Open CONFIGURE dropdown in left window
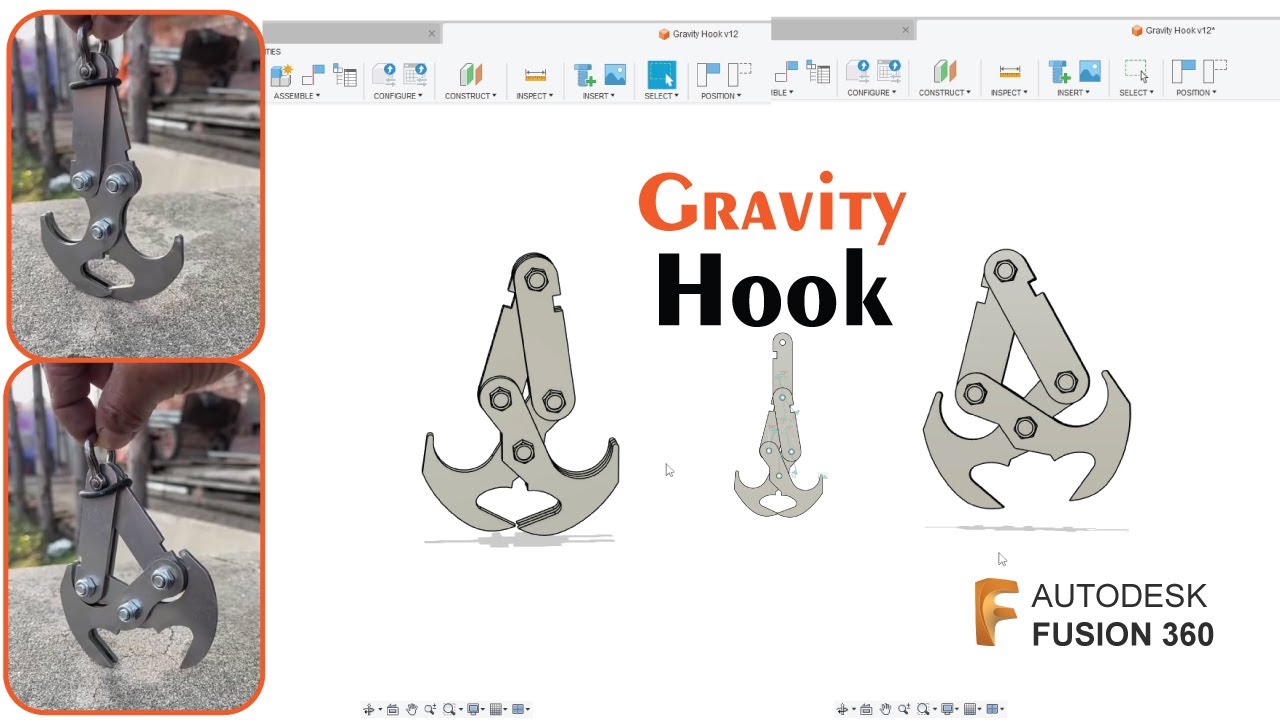This screenshot has width=1280, height=720. coord(398,96)
